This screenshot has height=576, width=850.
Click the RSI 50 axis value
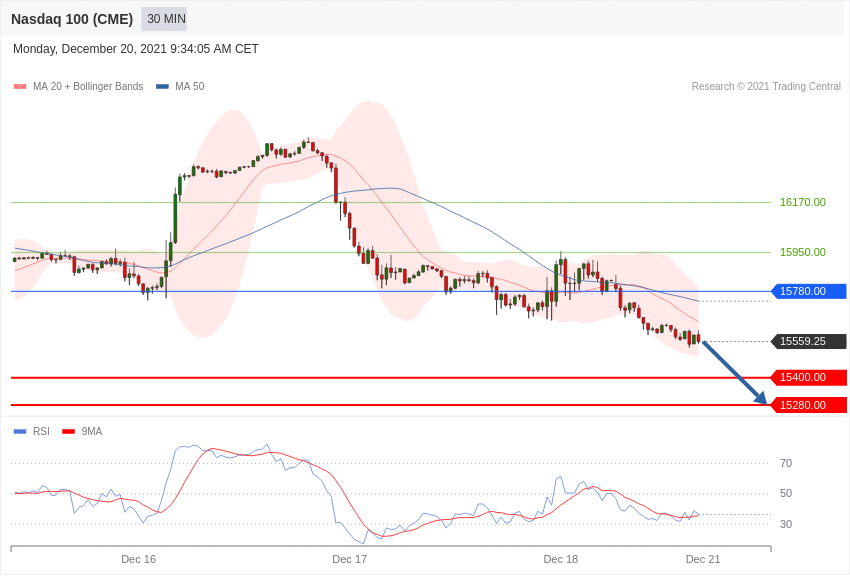(x=786, y=494)
